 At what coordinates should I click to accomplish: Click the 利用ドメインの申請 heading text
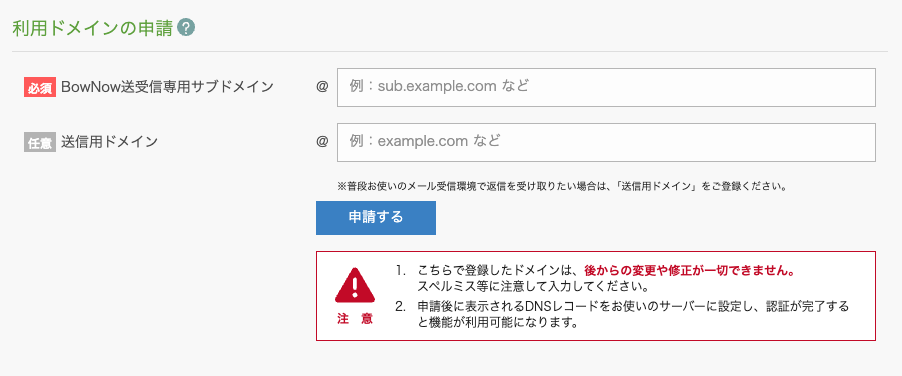click(93, 28)
